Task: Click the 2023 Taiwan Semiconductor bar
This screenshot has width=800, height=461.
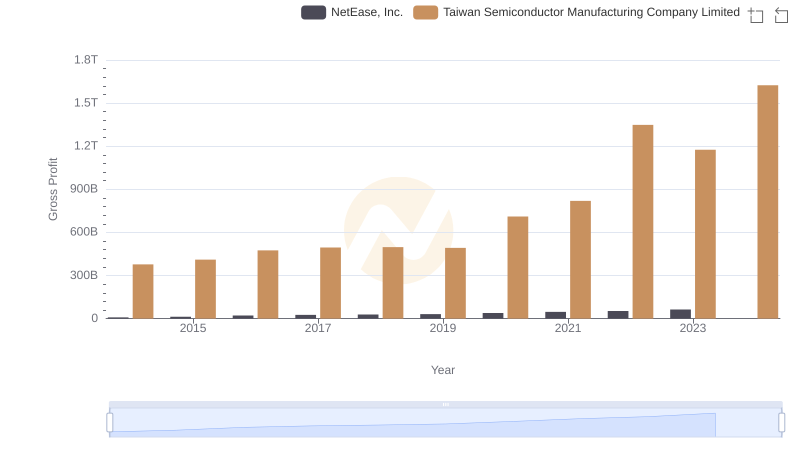Action: tap(706, 234)
